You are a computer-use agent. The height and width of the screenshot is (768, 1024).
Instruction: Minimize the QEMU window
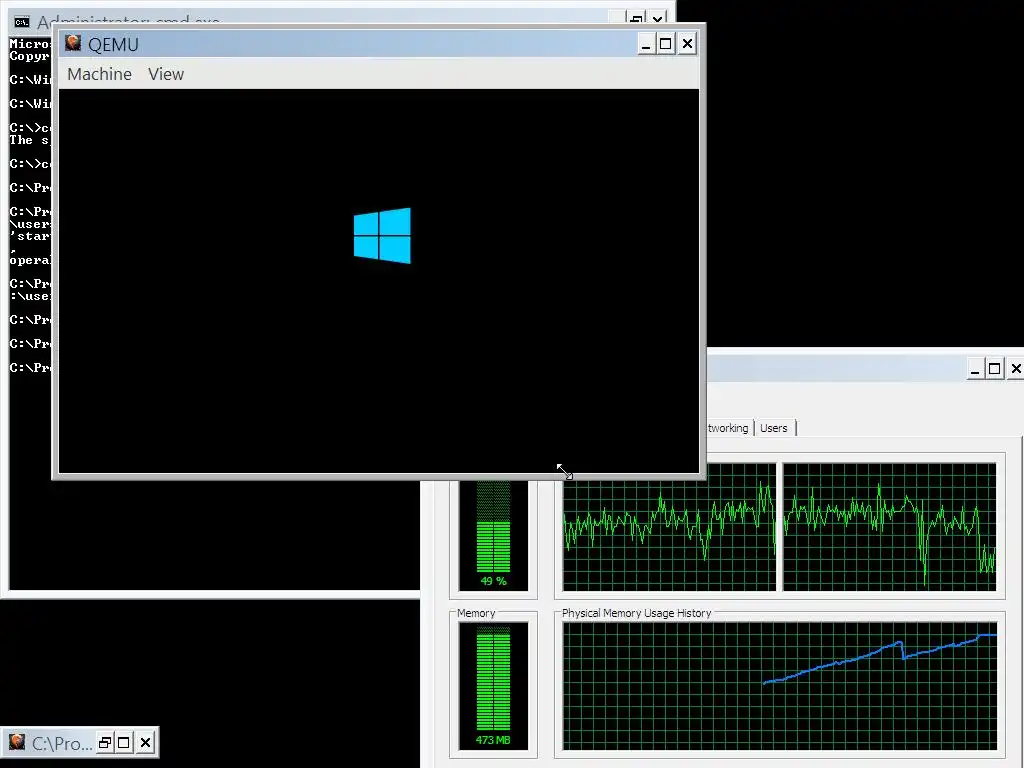646,44
